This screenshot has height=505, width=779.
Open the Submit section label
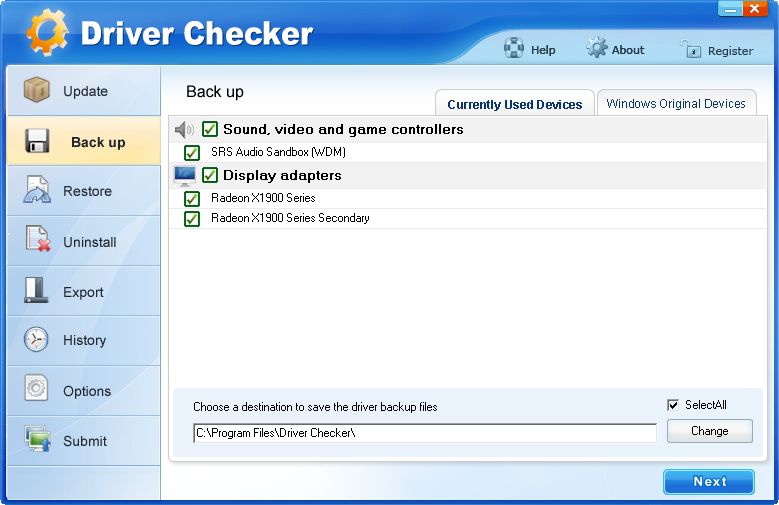click(85, 441)
